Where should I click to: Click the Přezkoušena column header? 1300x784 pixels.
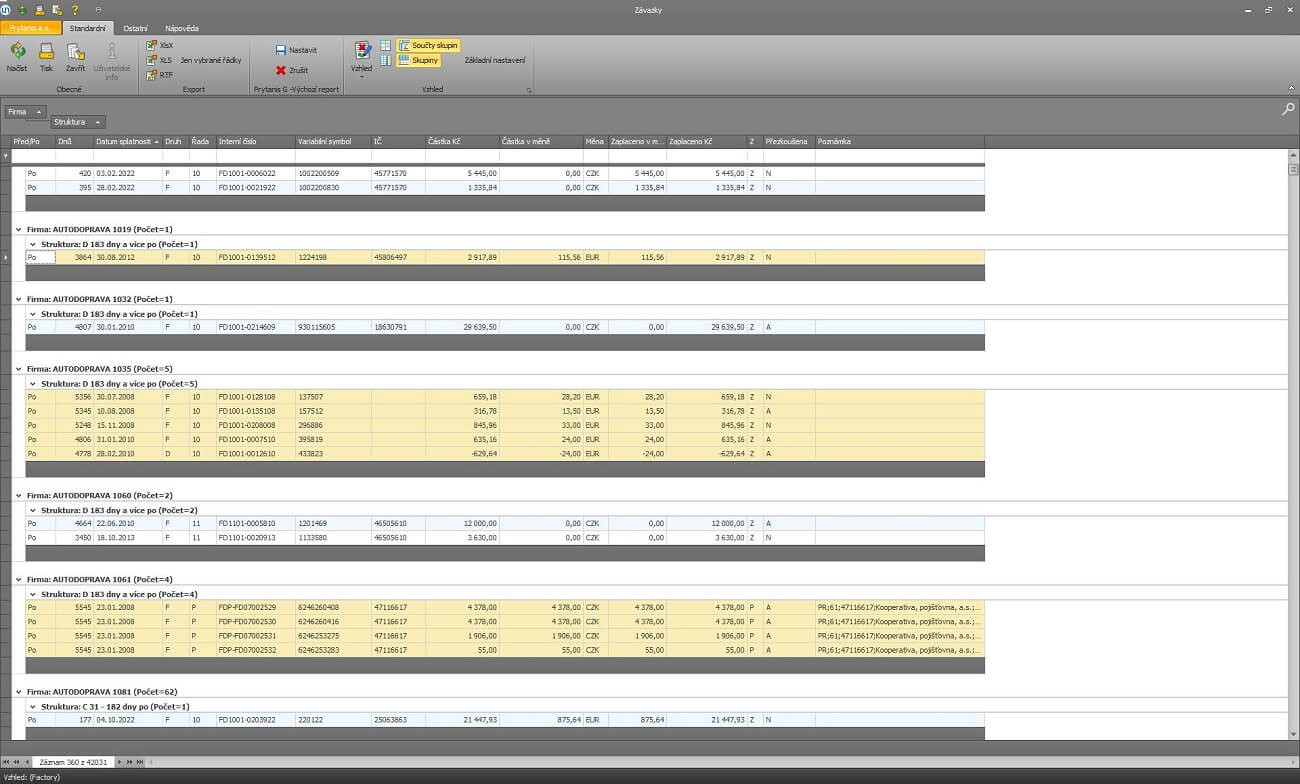(788, 142)
